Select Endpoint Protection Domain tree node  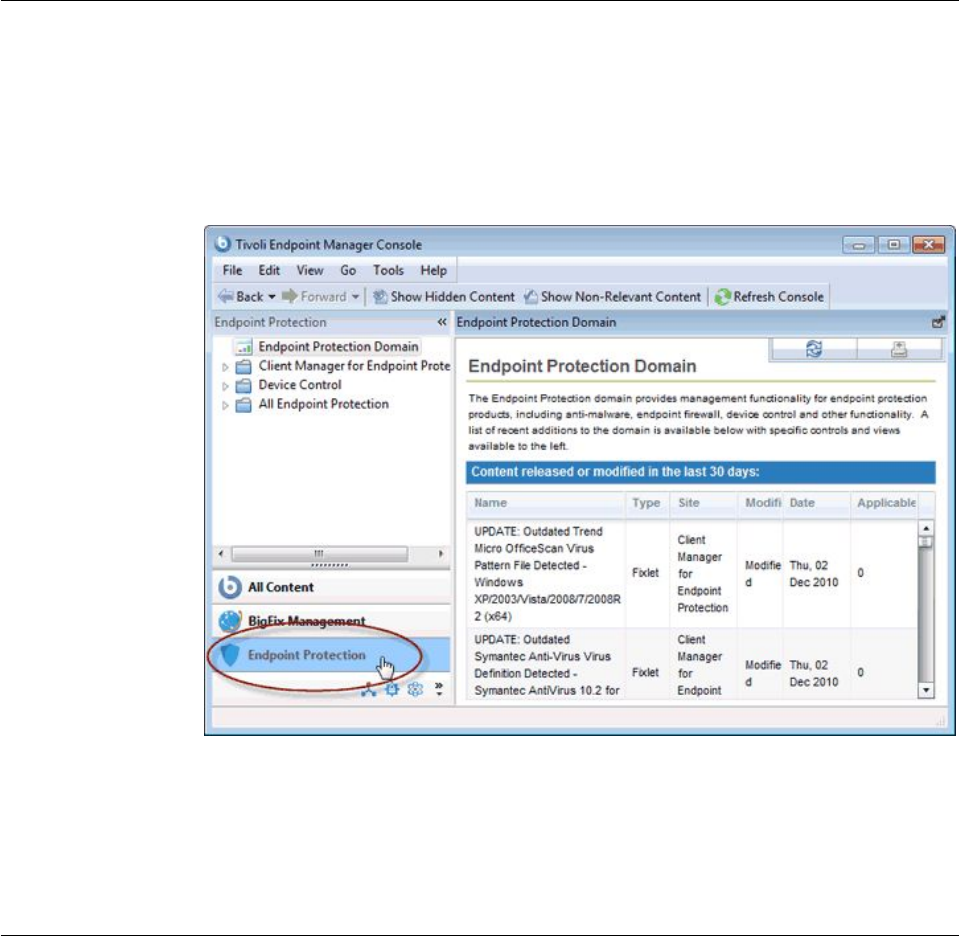(x=338, y=347)
